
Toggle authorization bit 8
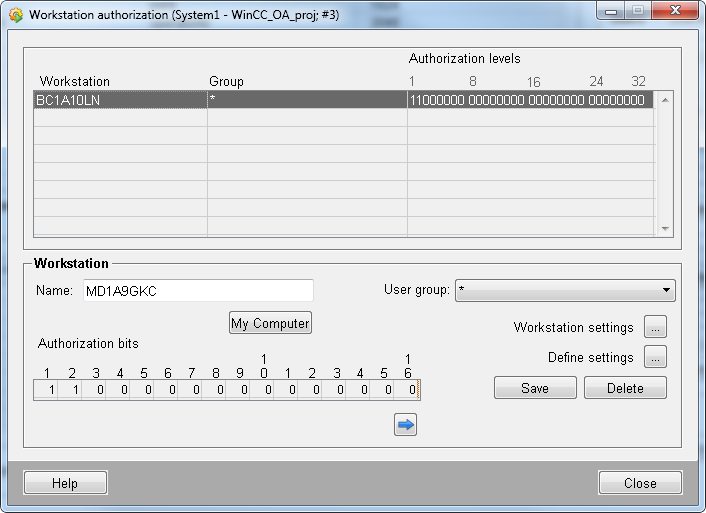214,390
